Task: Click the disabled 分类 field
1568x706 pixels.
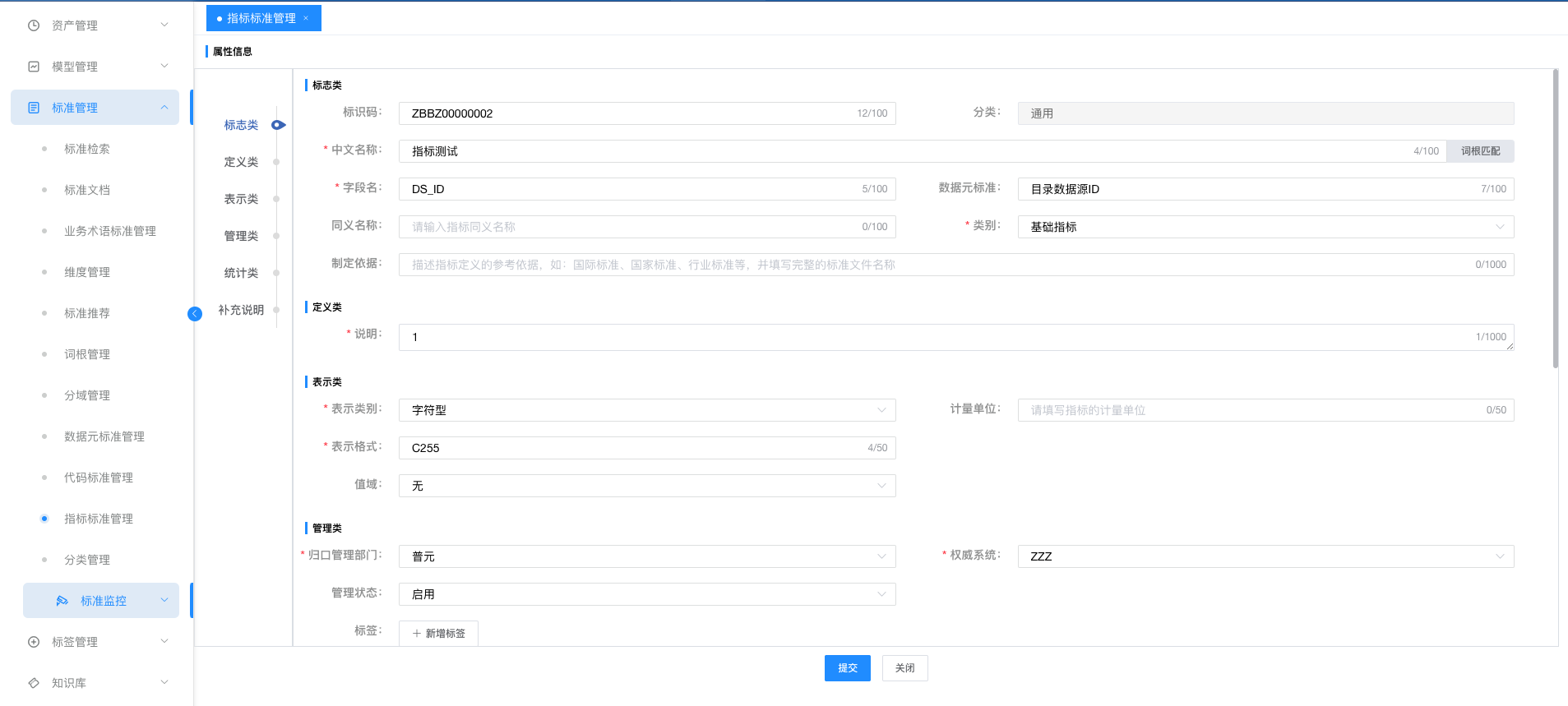Action: tap(1265, 113)
